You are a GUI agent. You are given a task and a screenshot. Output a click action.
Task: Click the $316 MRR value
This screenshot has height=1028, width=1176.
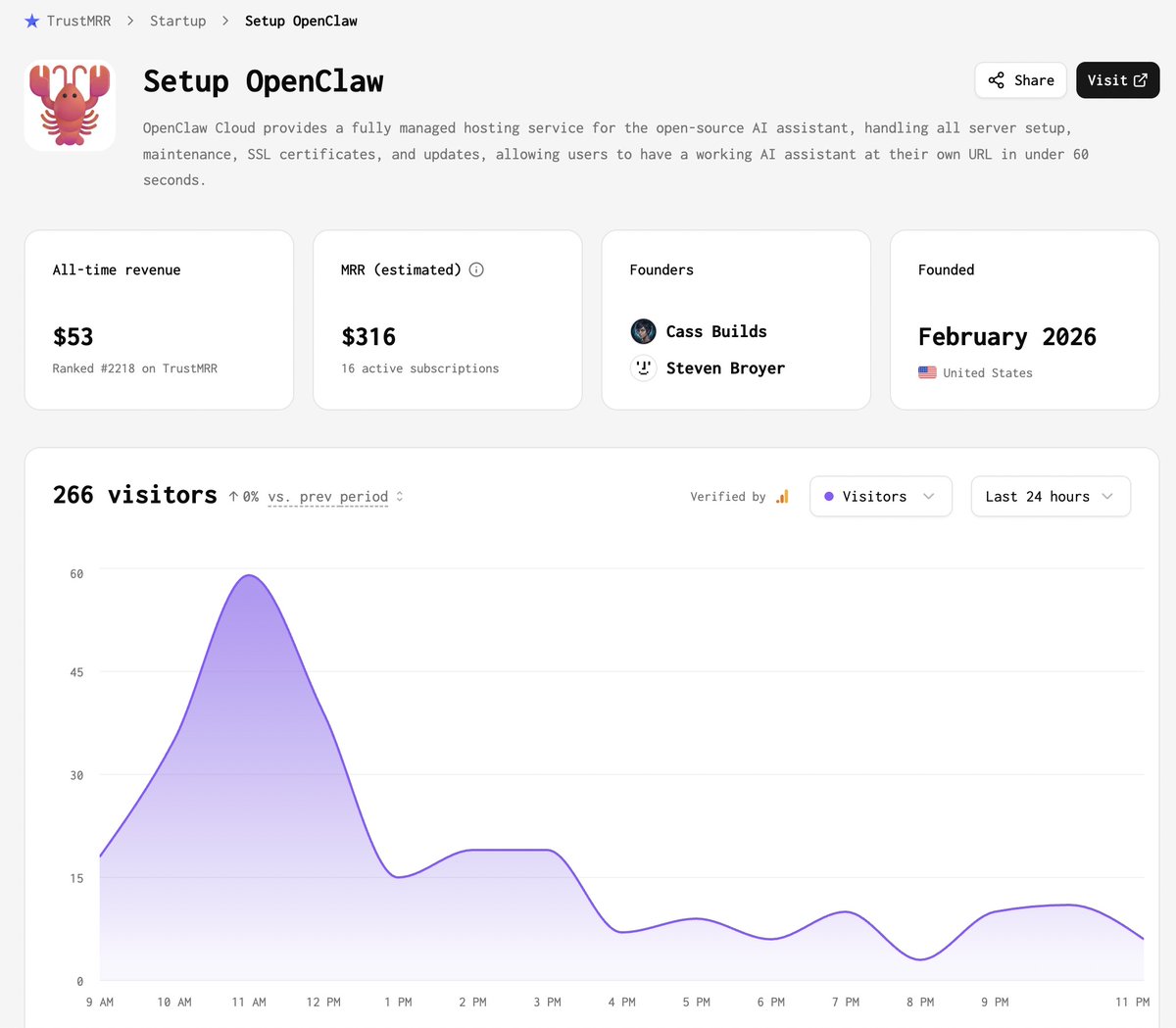(368, 336)
